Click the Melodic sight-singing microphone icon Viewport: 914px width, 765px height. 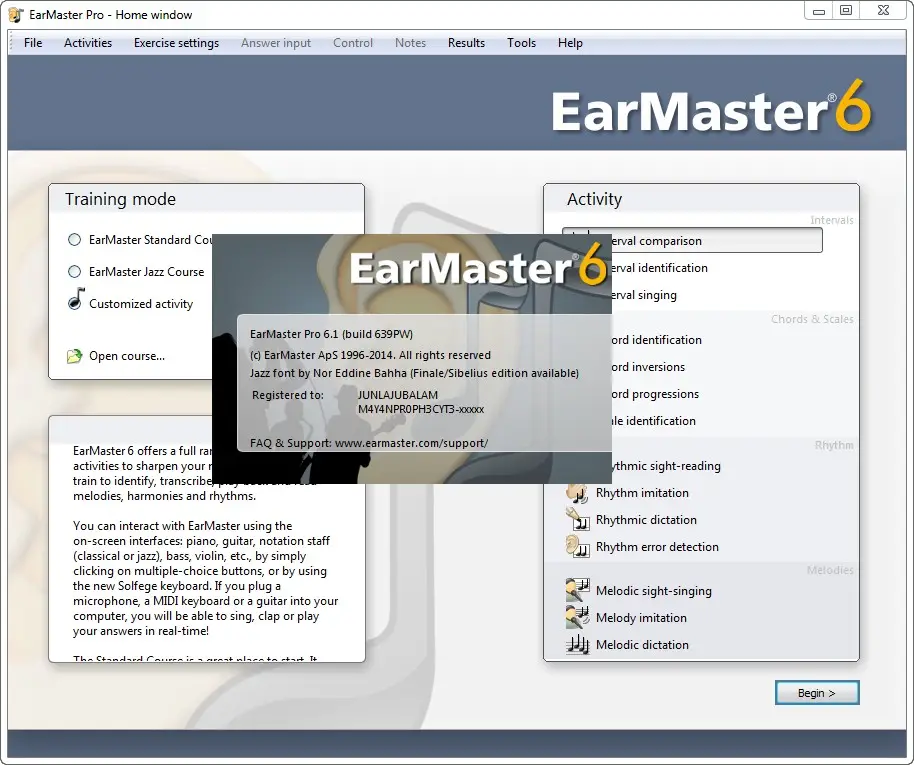[x=577, y=591]
